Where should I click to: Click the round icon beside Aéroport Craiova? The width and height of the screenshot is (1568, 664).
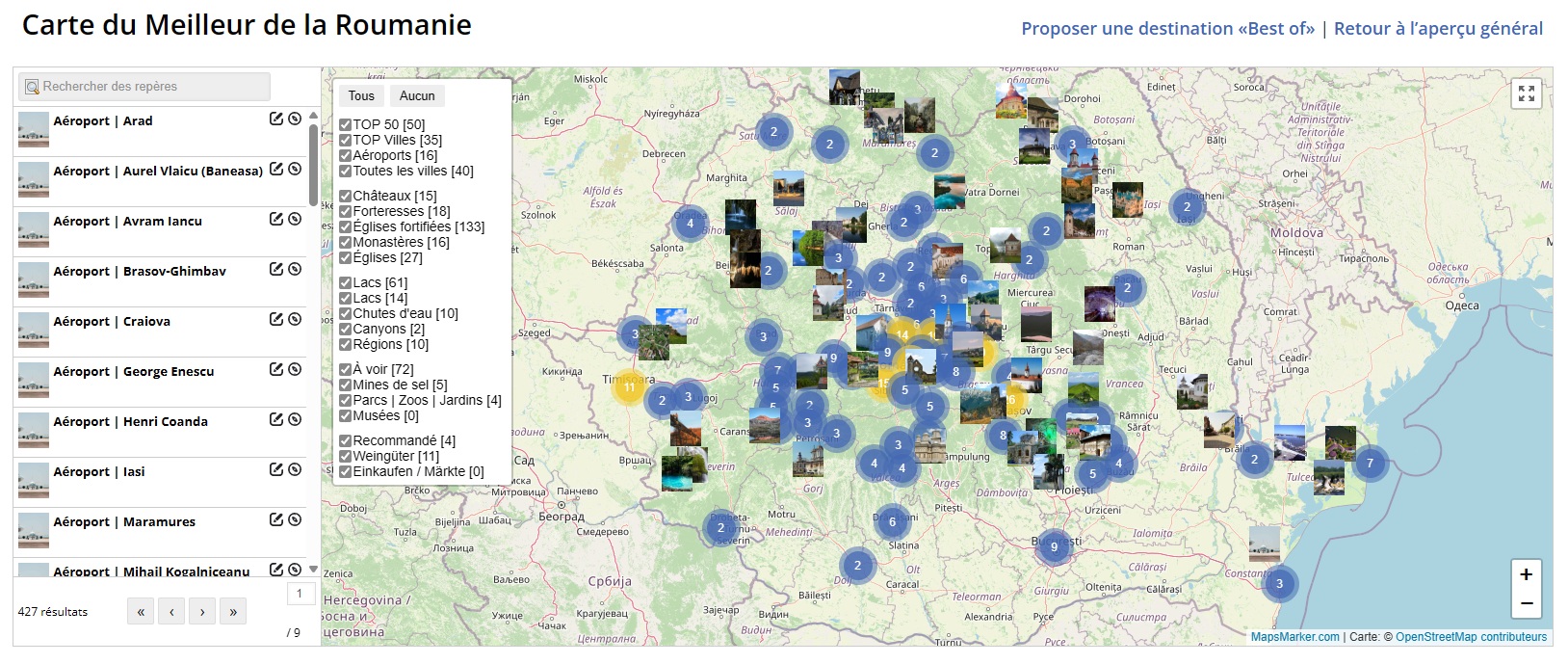pyautogui.click(x=295, y=319)
